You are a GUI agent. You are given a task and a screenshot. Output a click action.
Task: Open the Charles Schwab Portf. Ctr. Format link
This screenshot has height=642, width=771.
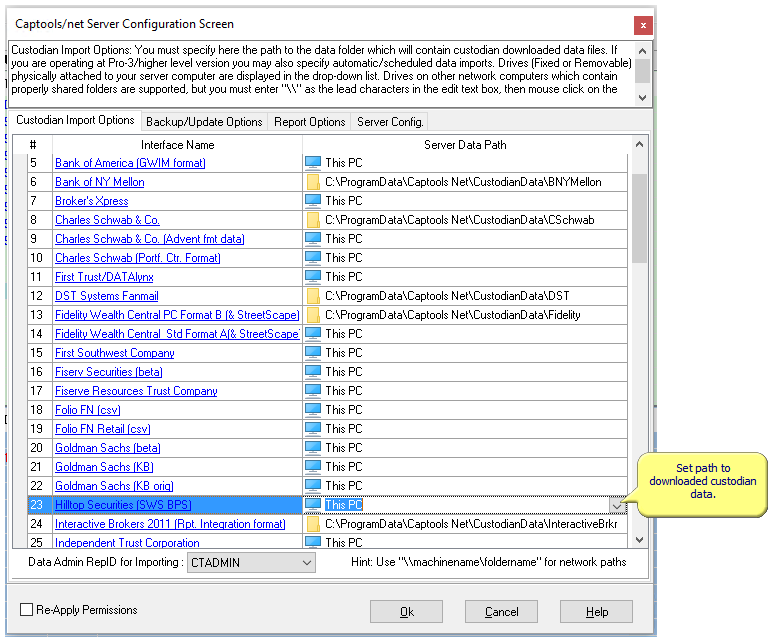click(138, 258)
